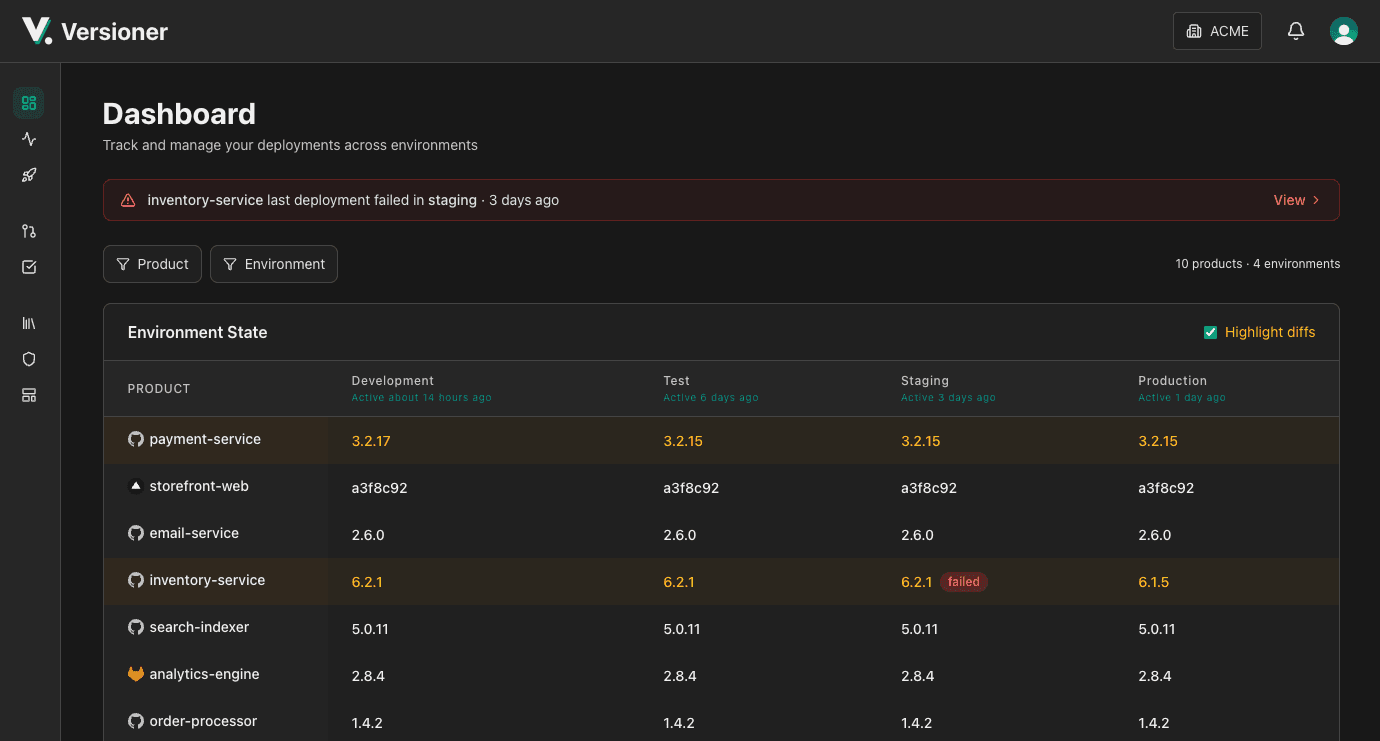Click email-service Test version 2.6.0
Viewport: 1380px width, 741px height.
(x=680, y=535)
